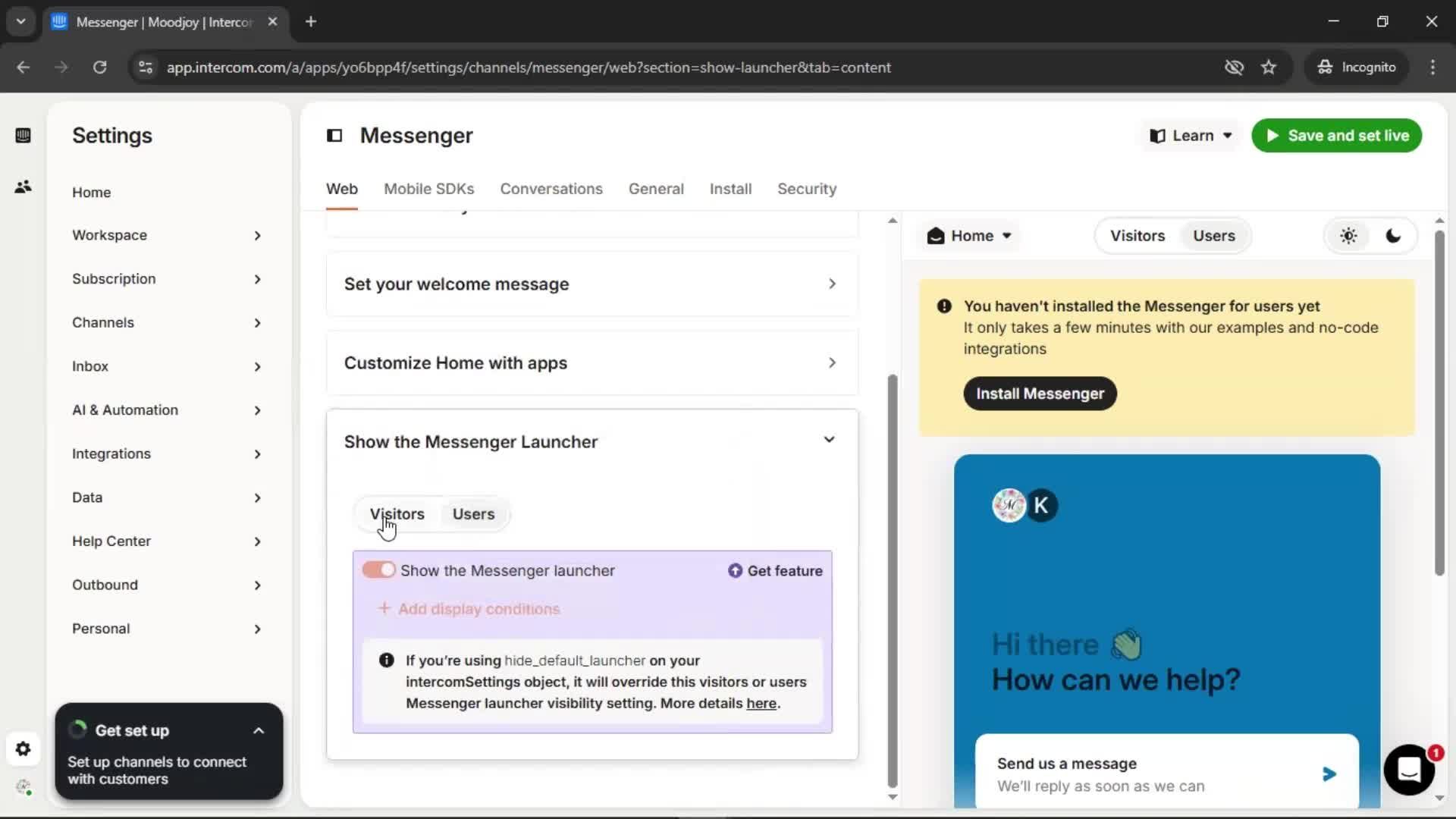Screen dimensions: 1456x819
Task: Switch to Mobile SDKs tab
Action: 428,189
